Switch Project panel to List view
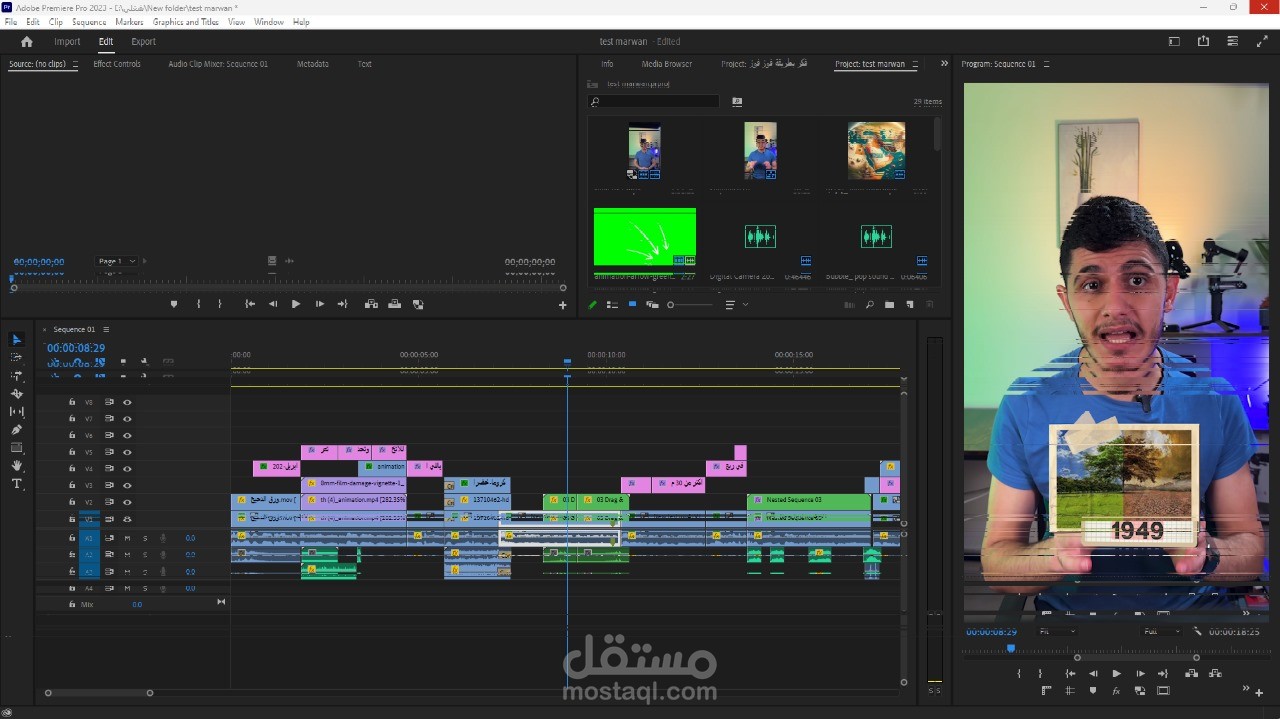The image size is (1280, 719). (x=612, y=305)
